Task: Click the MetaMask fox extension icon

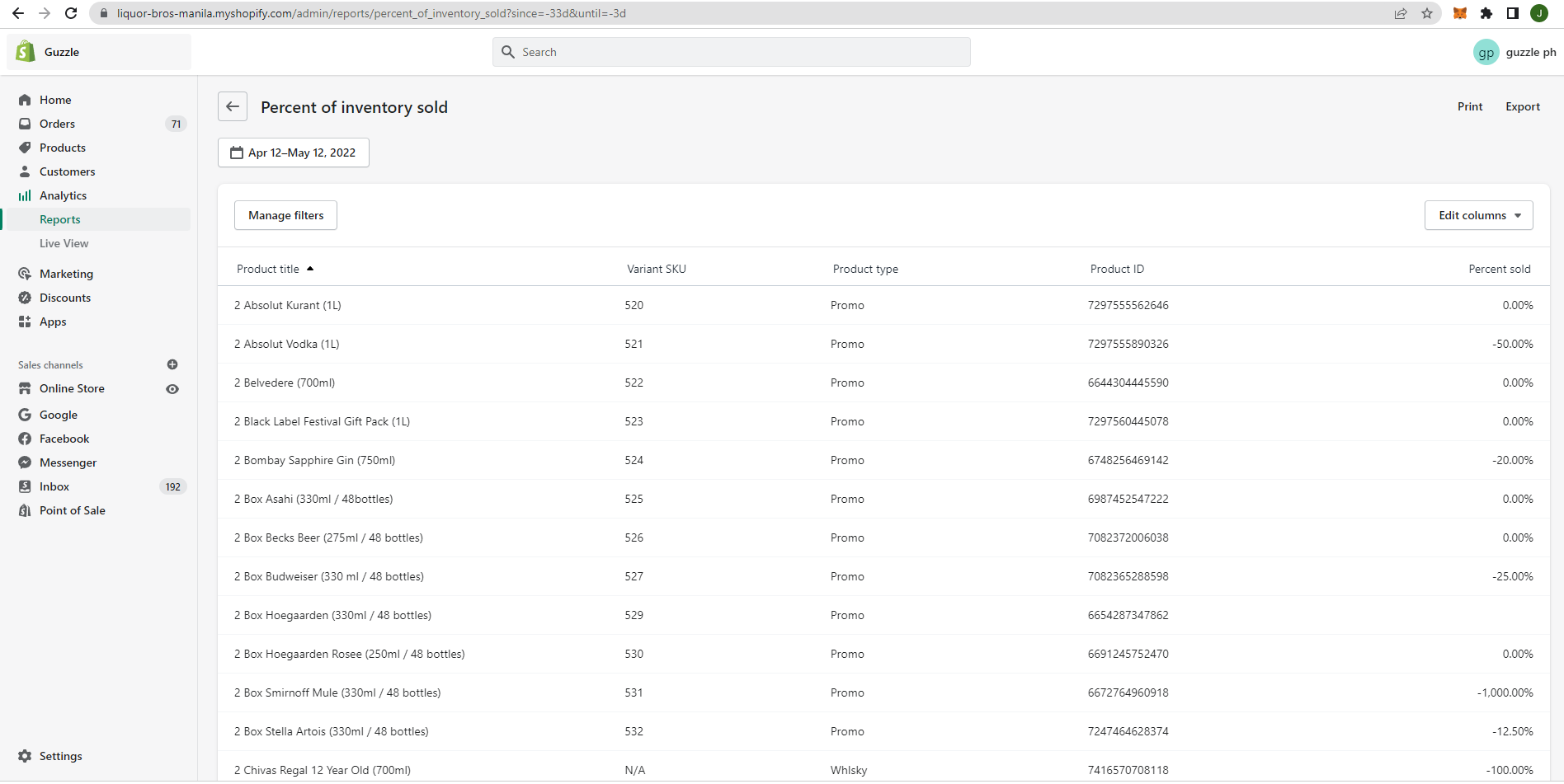Action: [1460, 13]
